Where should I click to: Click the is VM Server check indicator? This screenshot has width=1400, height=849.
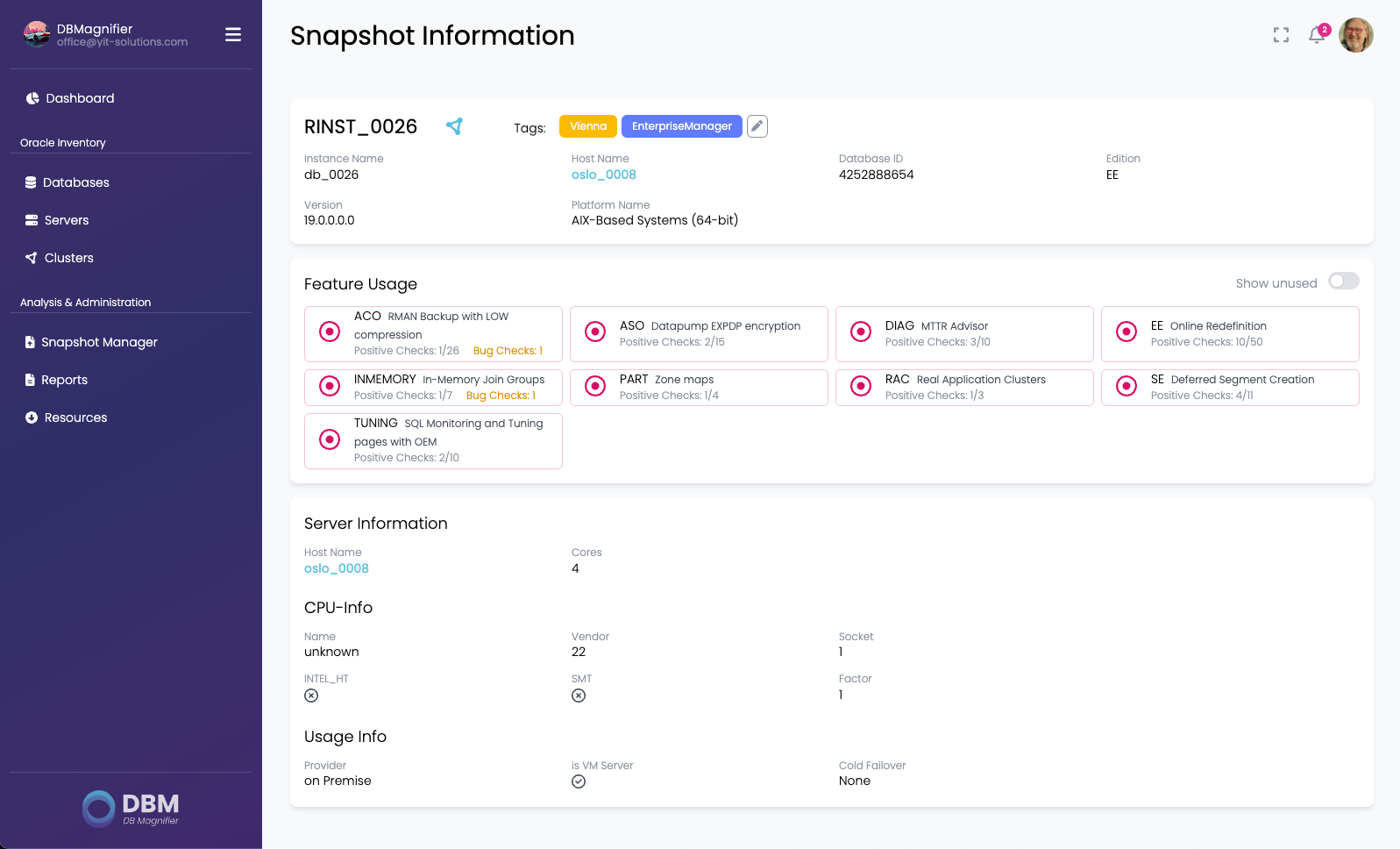pos(579,781)
